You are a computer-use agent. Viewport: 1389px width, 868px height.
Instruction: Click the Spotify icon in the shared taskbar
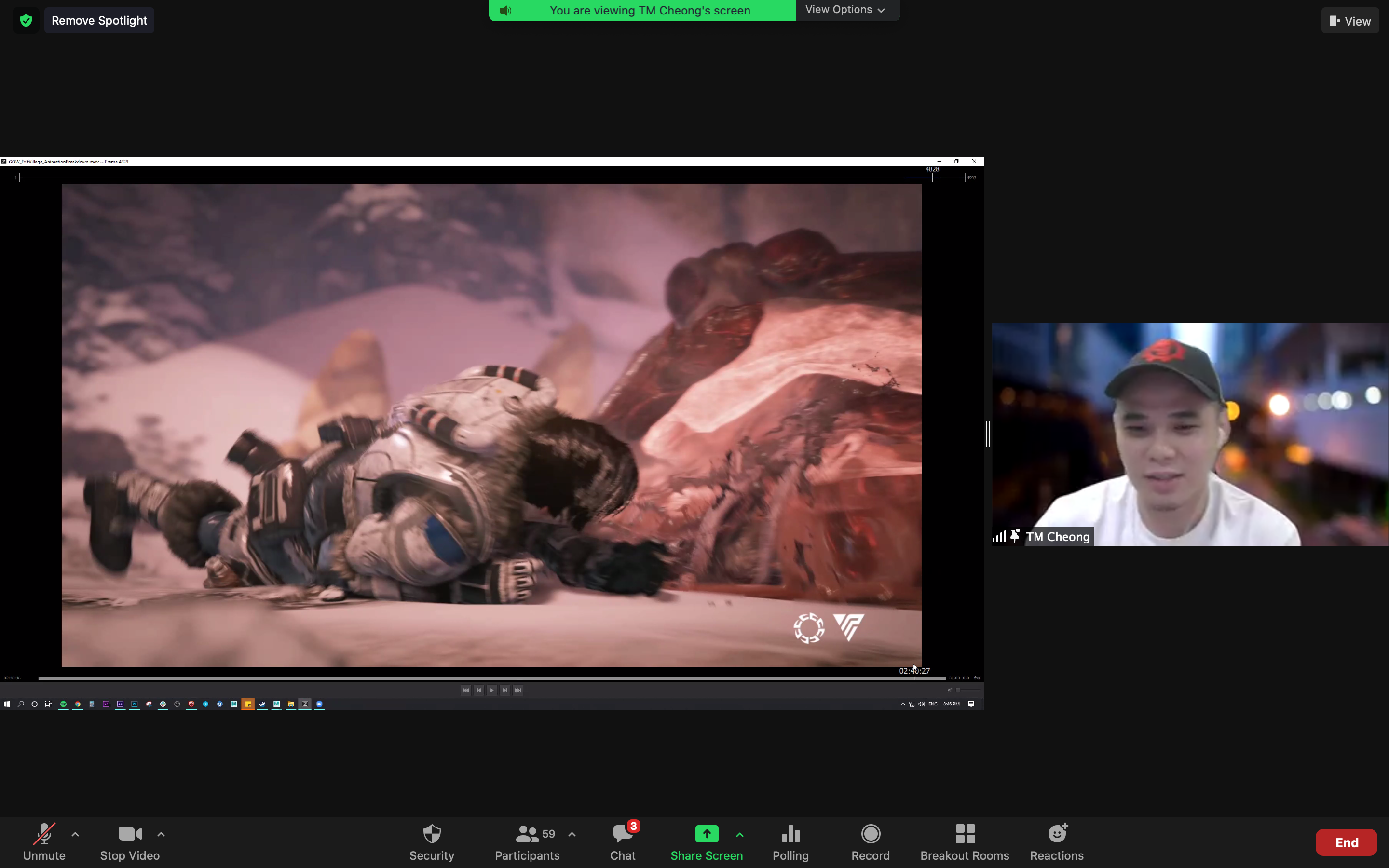63,705
